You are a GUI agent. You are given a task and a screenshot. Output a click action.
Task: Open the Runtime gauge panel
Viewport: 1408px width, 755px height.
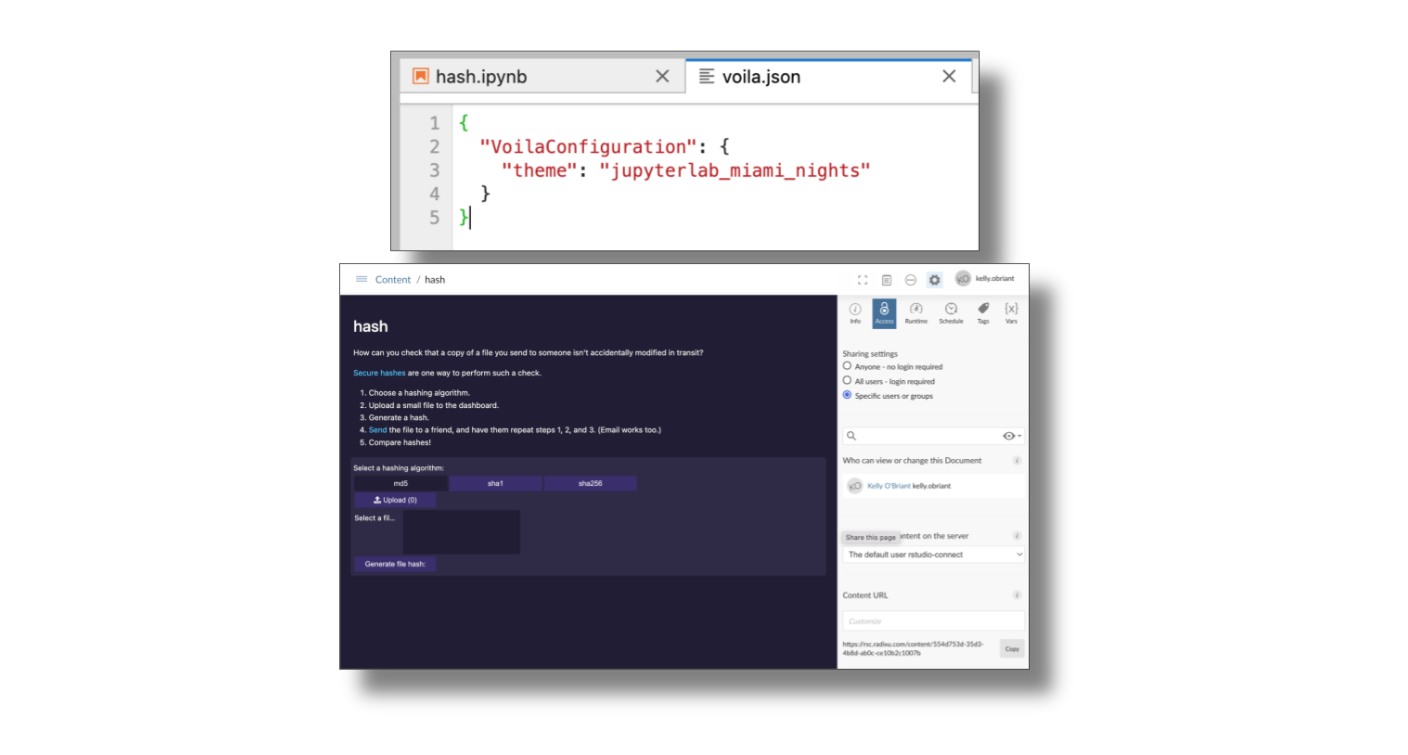pos(916,313)
